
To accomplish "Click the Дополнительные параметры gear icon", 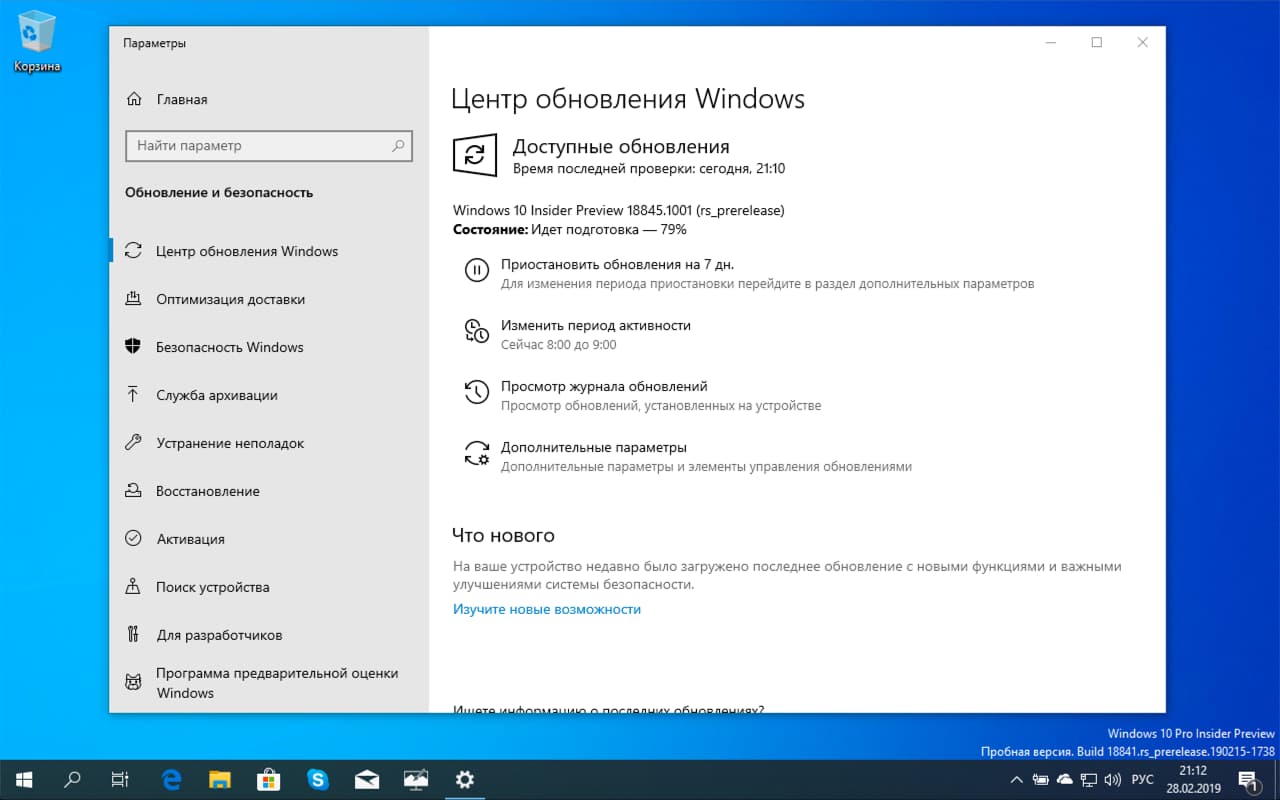I will [476, 453].
